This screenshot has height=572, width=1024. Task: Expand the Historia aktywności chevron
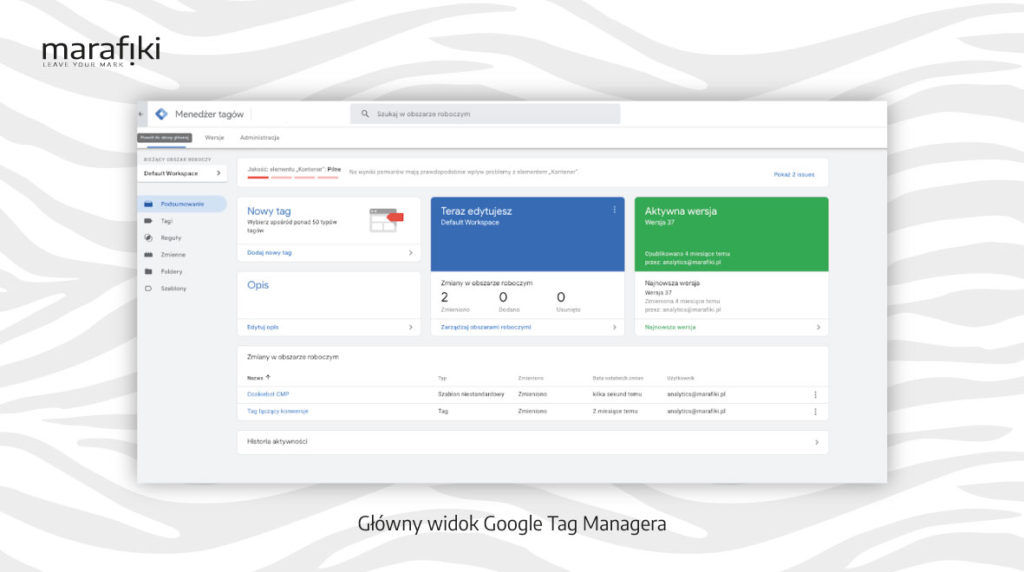(x=817, y=442)
